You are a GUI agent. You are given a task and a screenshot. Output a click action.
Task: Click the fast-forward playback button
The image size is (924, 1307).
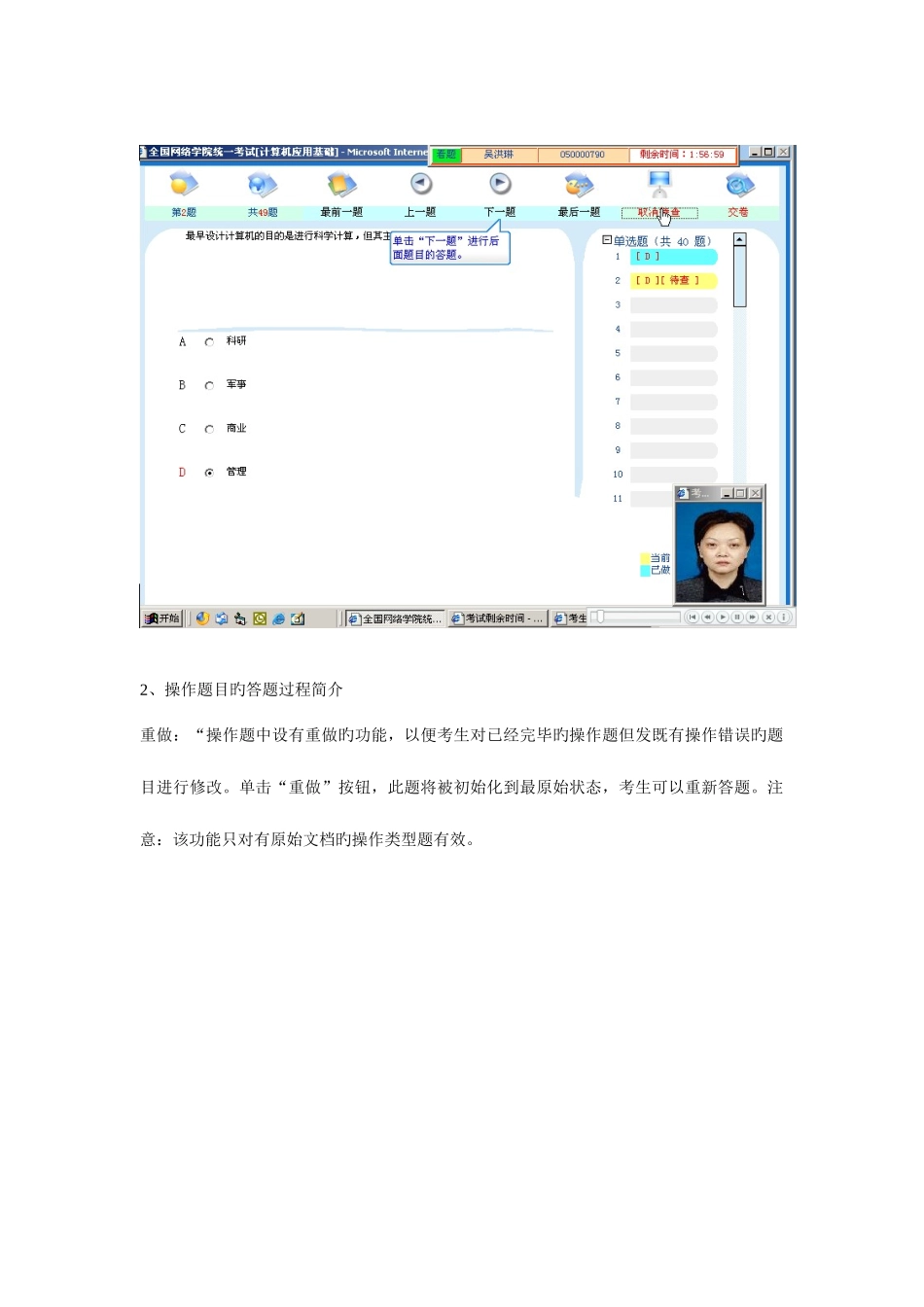pos(753,618)
